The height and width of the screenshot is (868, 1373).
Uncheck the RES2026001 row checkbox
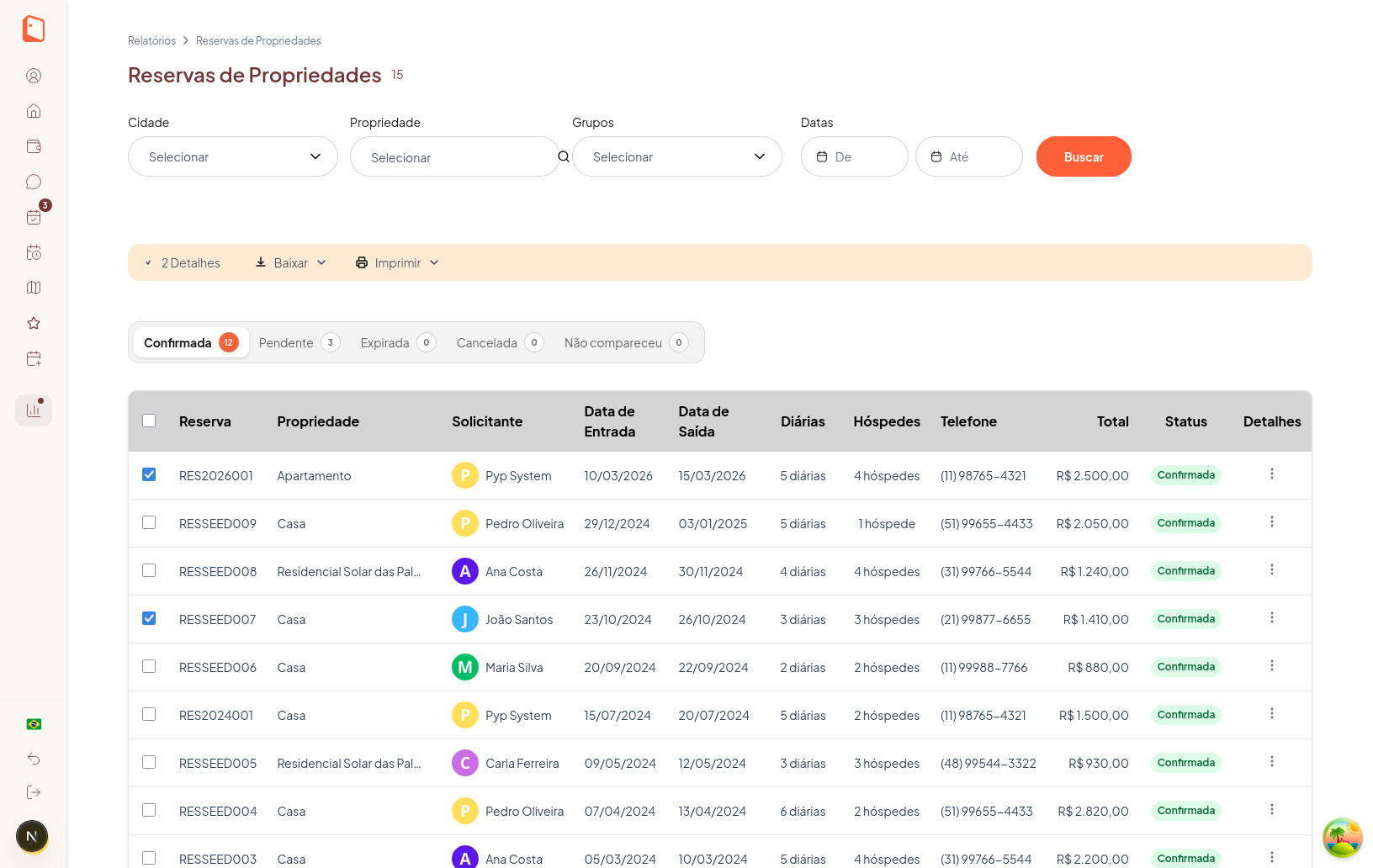pyautogui.click(x=149, y=474)
